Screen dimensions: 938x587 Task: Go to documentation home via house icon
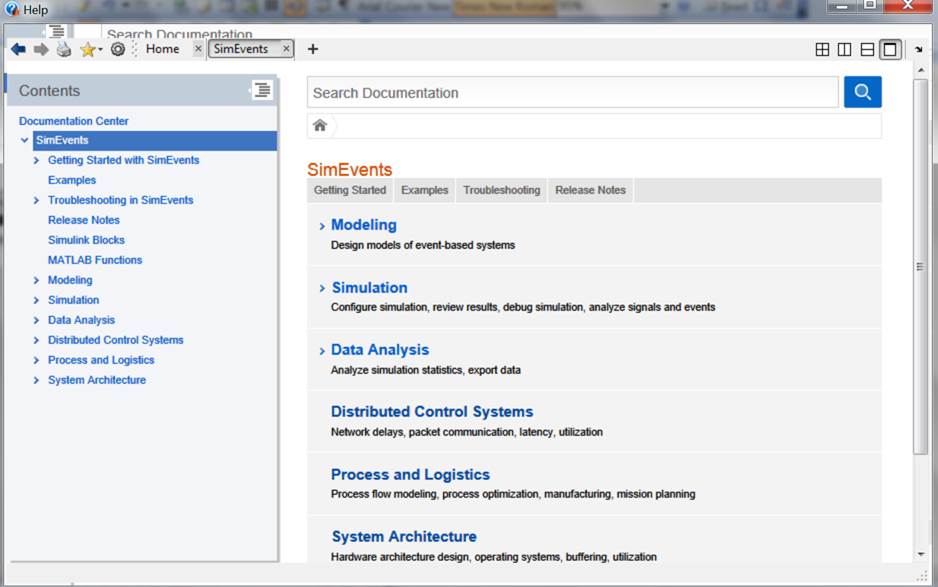point(320,125)
